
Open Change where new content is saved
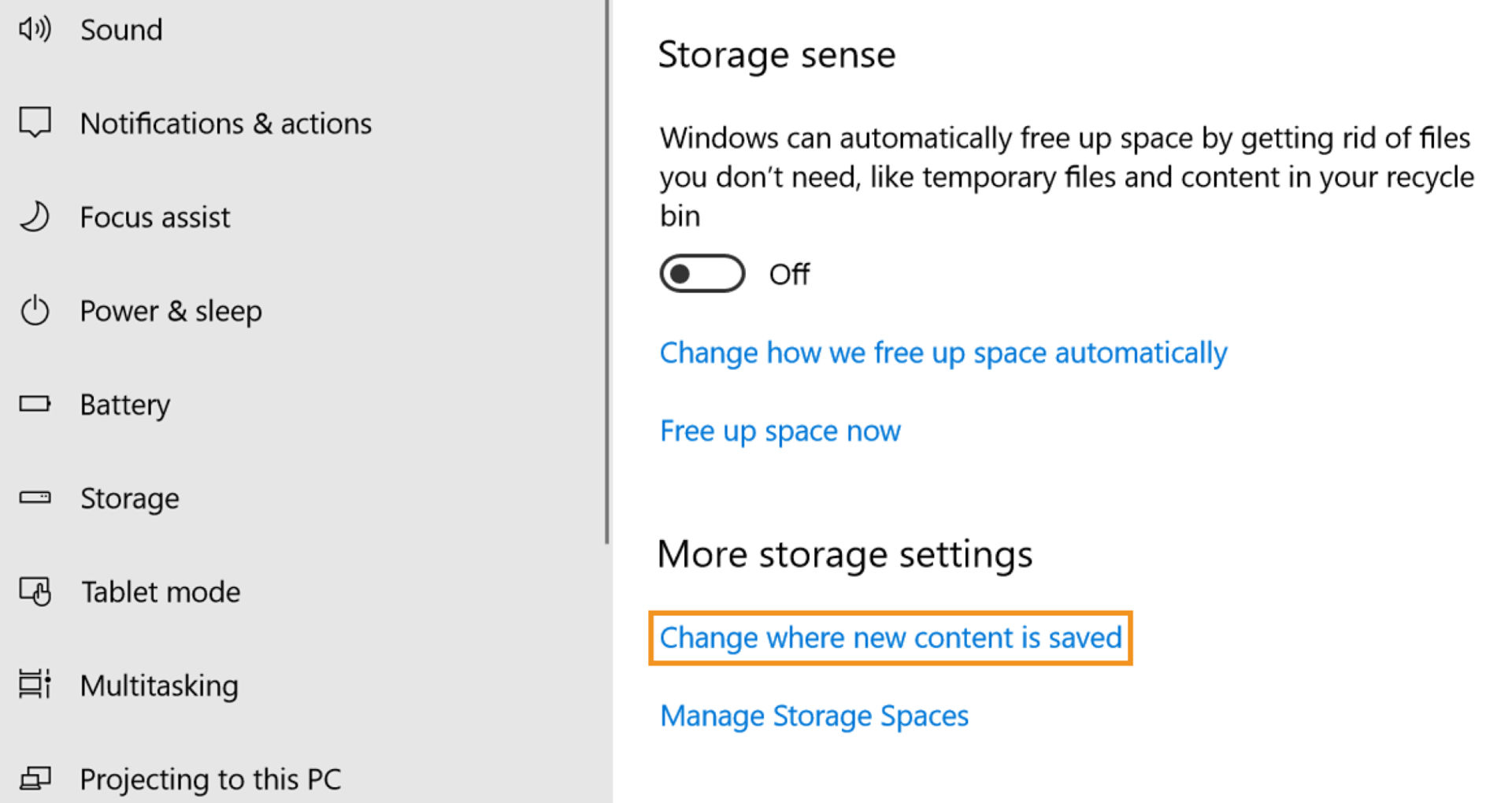click(x=890, y=638)
